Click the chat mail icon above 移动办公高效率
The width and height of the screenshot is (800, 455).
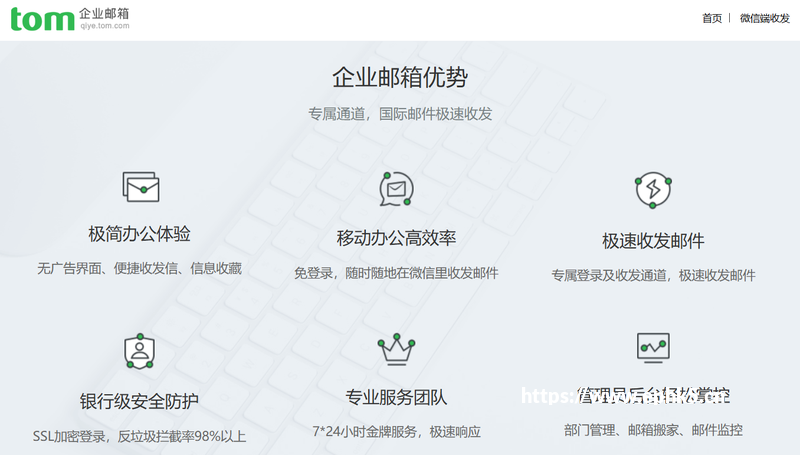tap(396, 189)
